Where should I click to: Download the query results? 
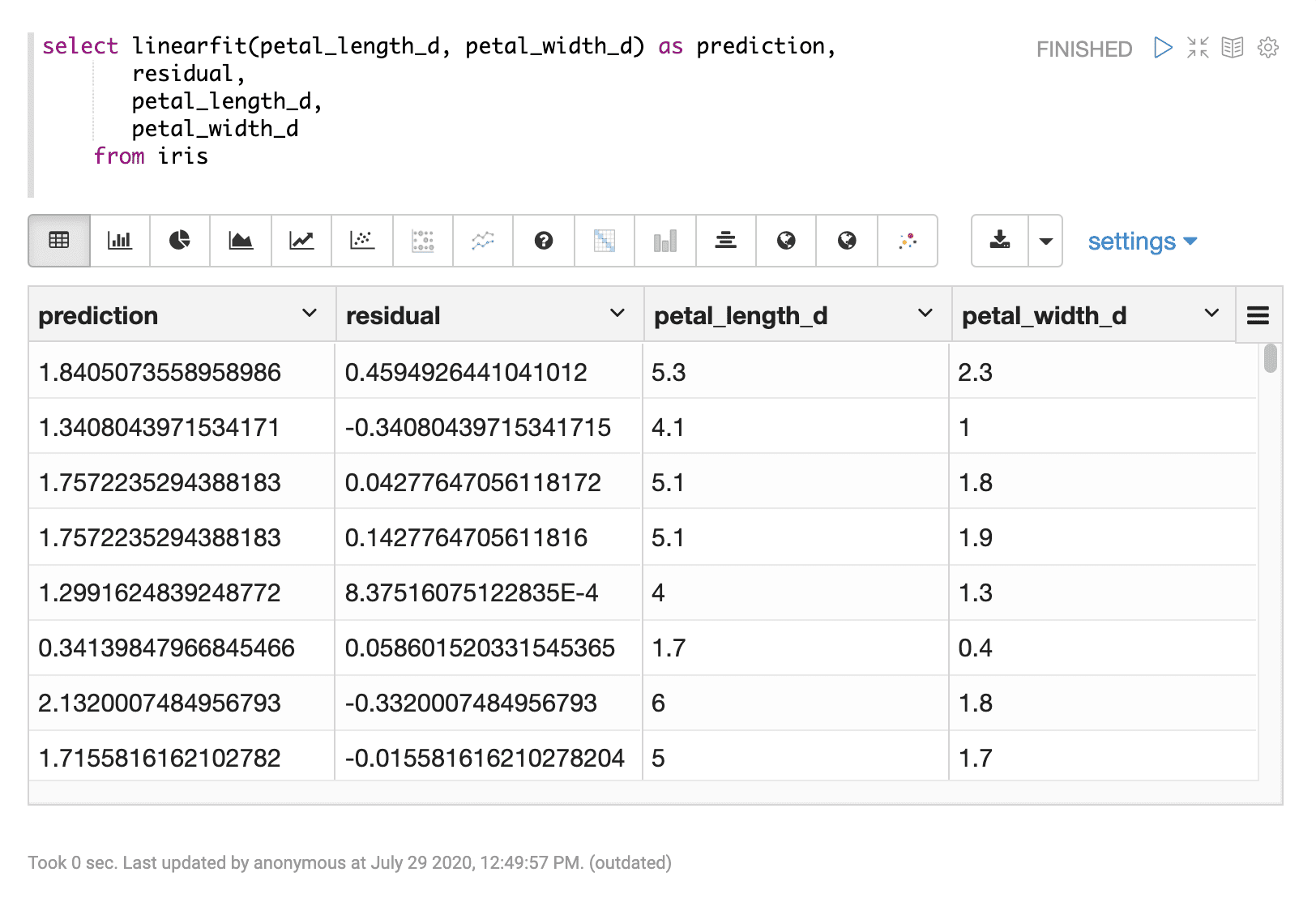1000,241
